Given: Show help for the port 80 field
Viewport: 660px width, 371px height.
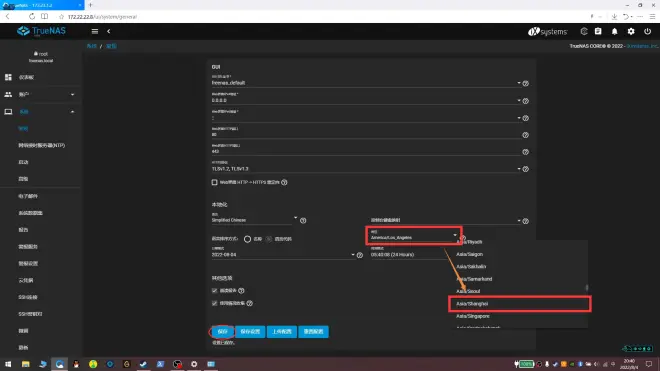Looking at the screenshot, I should click(x=525, y=135).
